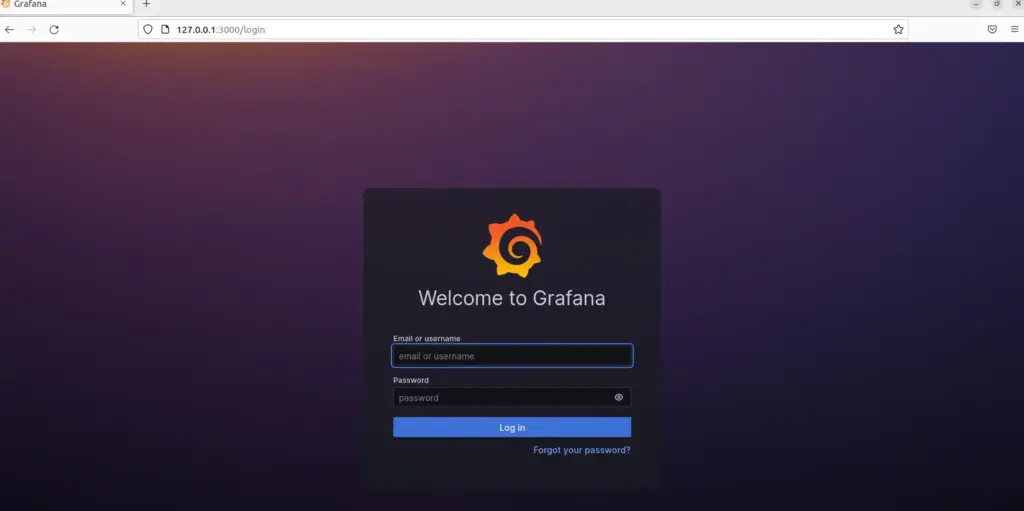The image size is (1024, 511).
Task: Go back with the browser back arrow
Action: [x=9, y=29]
